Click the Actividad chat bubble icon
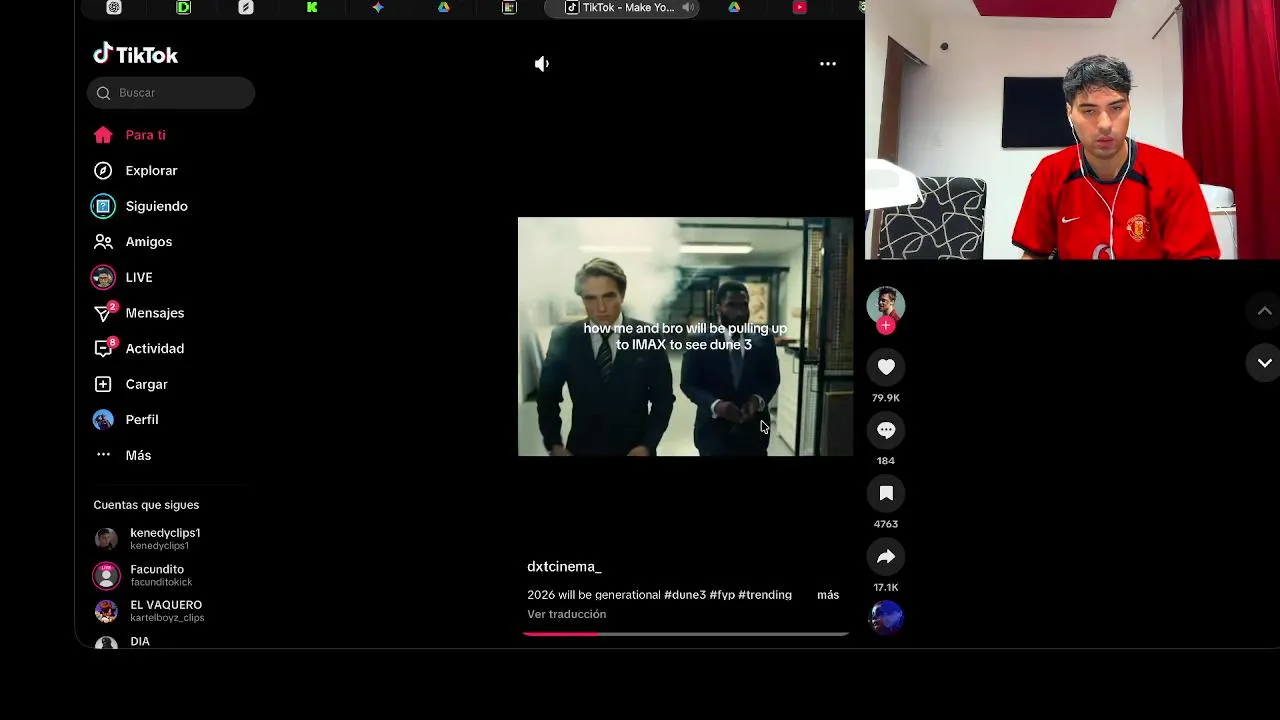Image resolution: width=1280 pixels, height=720 pixels. (103, 349)
